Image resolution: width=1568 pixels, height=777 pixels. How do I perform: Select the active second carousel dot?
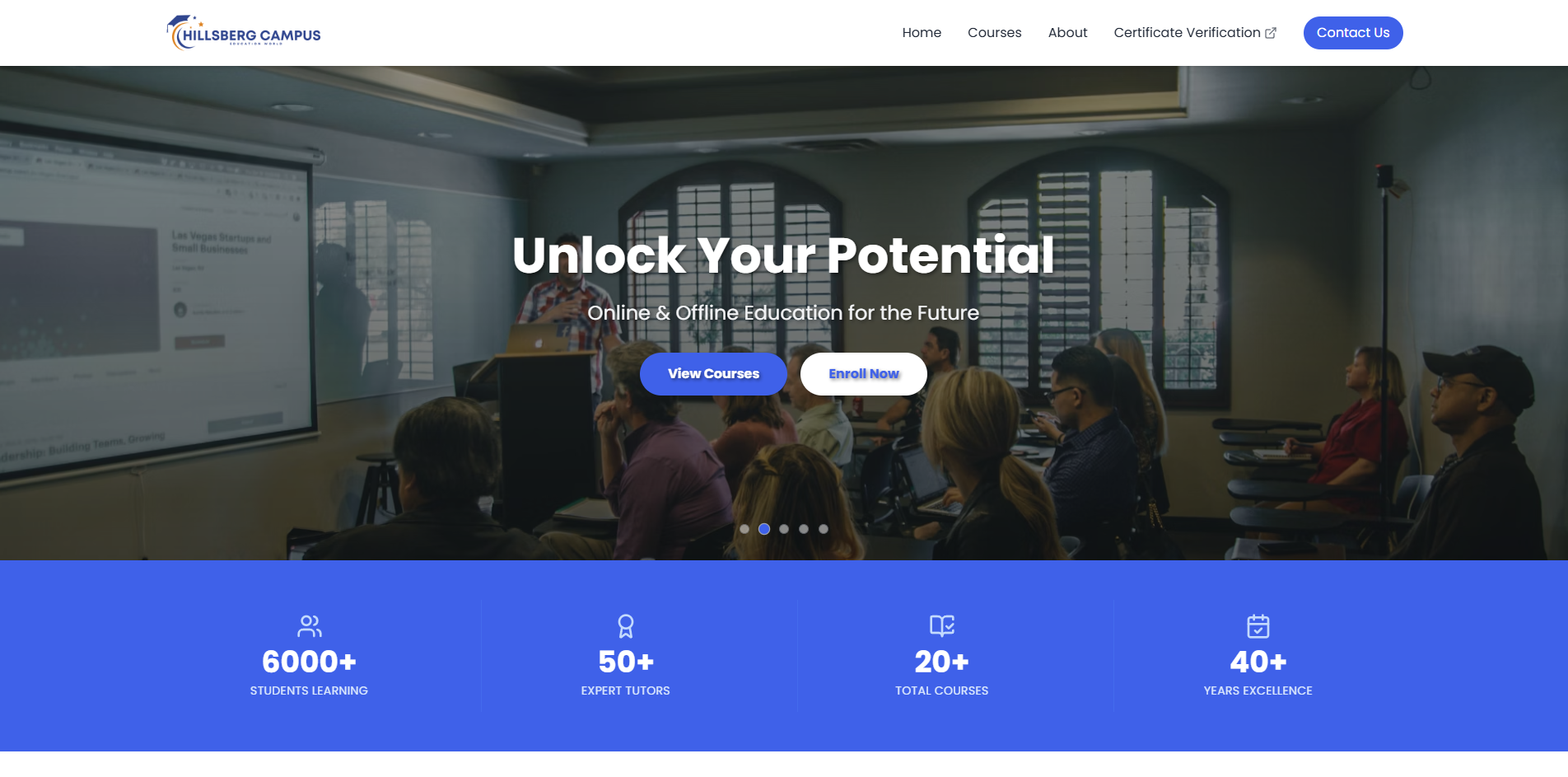pos(764,529)
